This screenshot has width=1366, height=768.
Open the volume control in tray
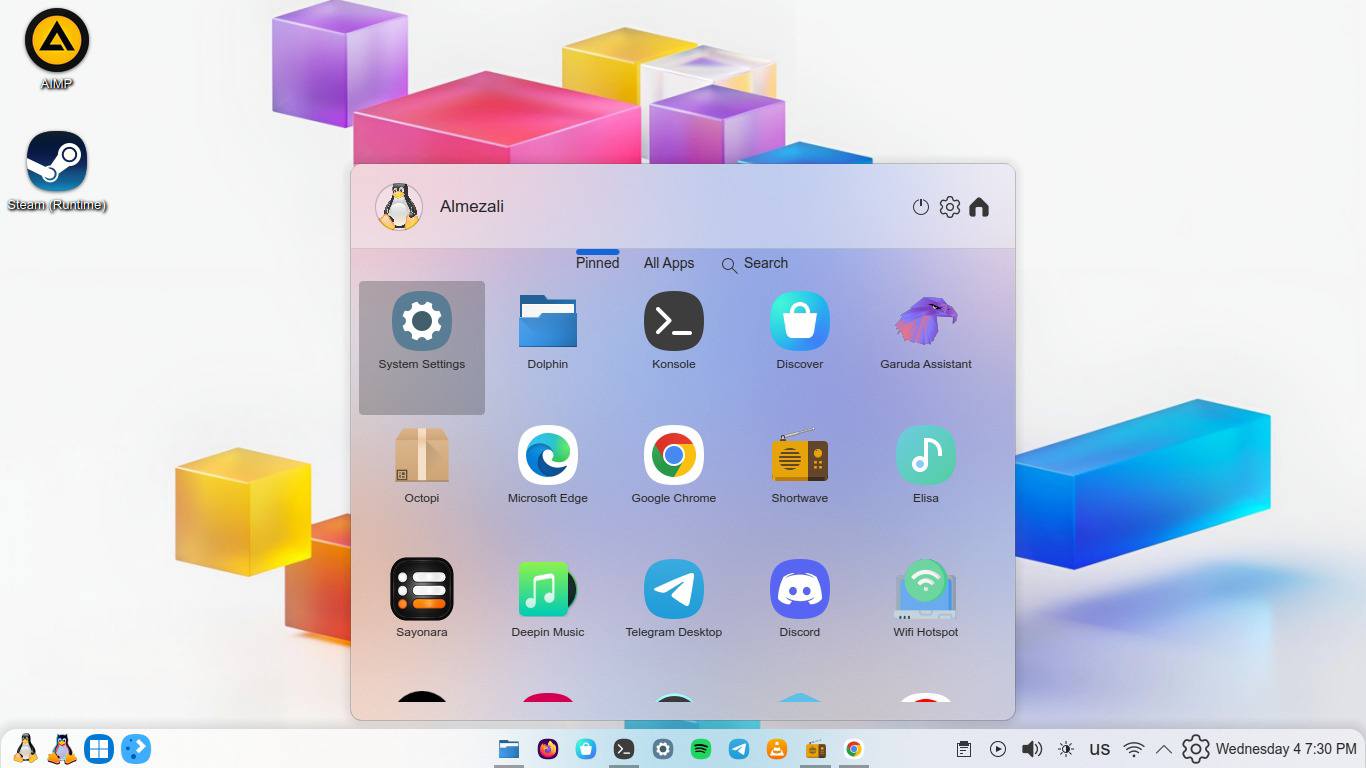1032,749
